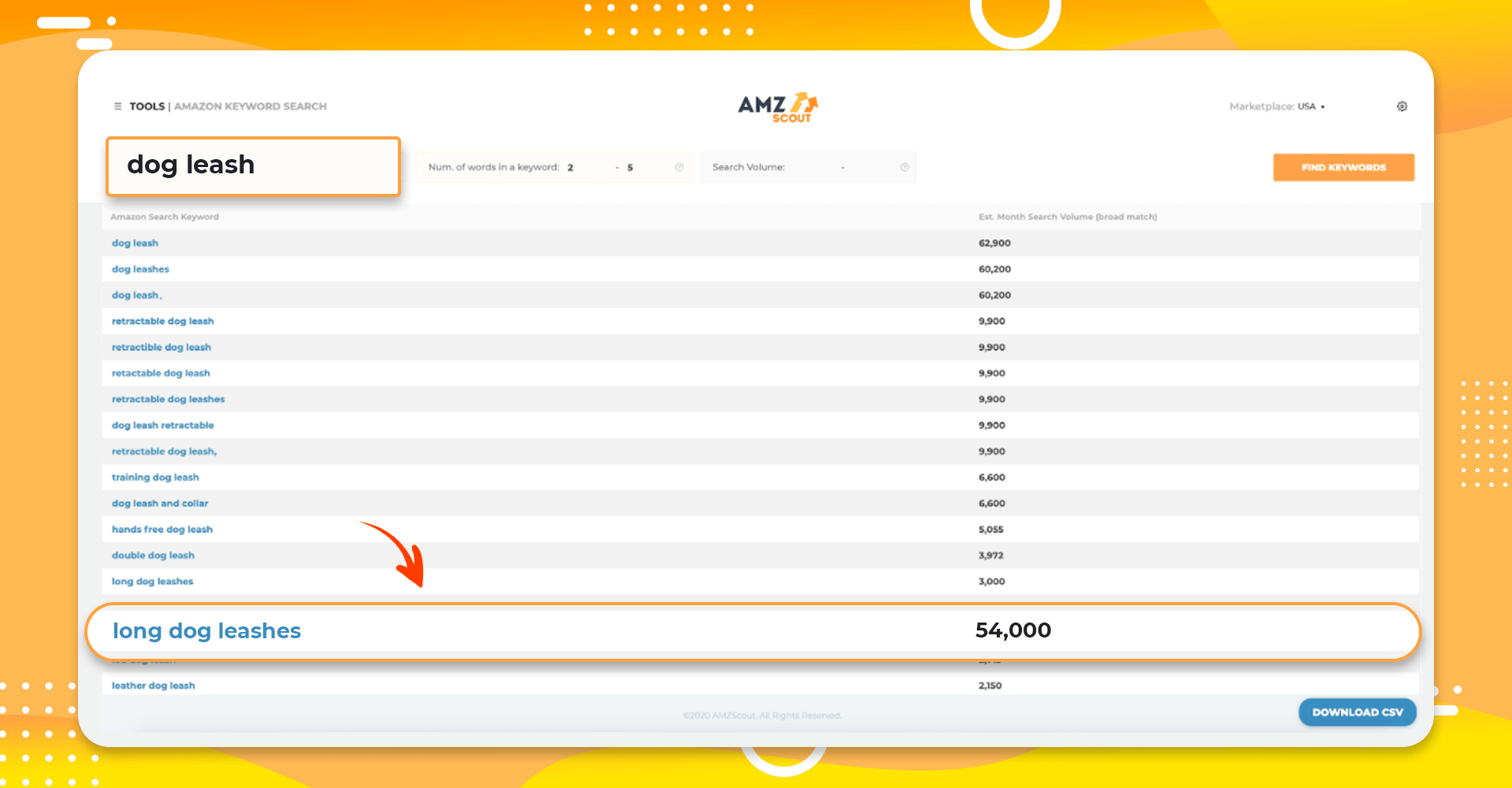Click the 'hands free dog leash' keyword
The width and height of the screenshot is (1512, 788).
(162, 529)
